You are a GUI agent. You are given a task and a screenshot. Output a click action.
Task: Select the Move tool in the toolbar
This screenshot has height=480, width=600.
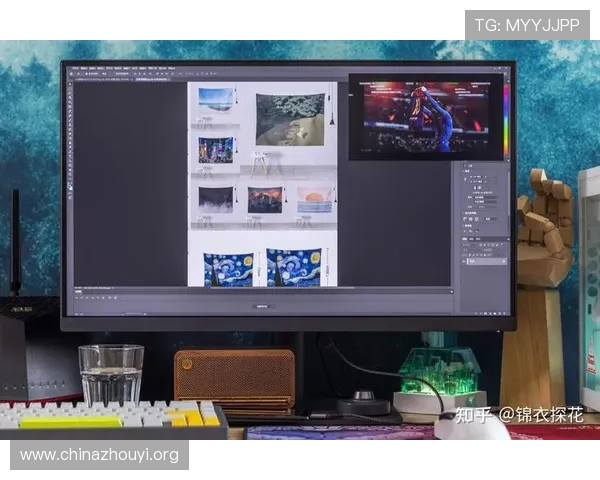tap(69, 84)
